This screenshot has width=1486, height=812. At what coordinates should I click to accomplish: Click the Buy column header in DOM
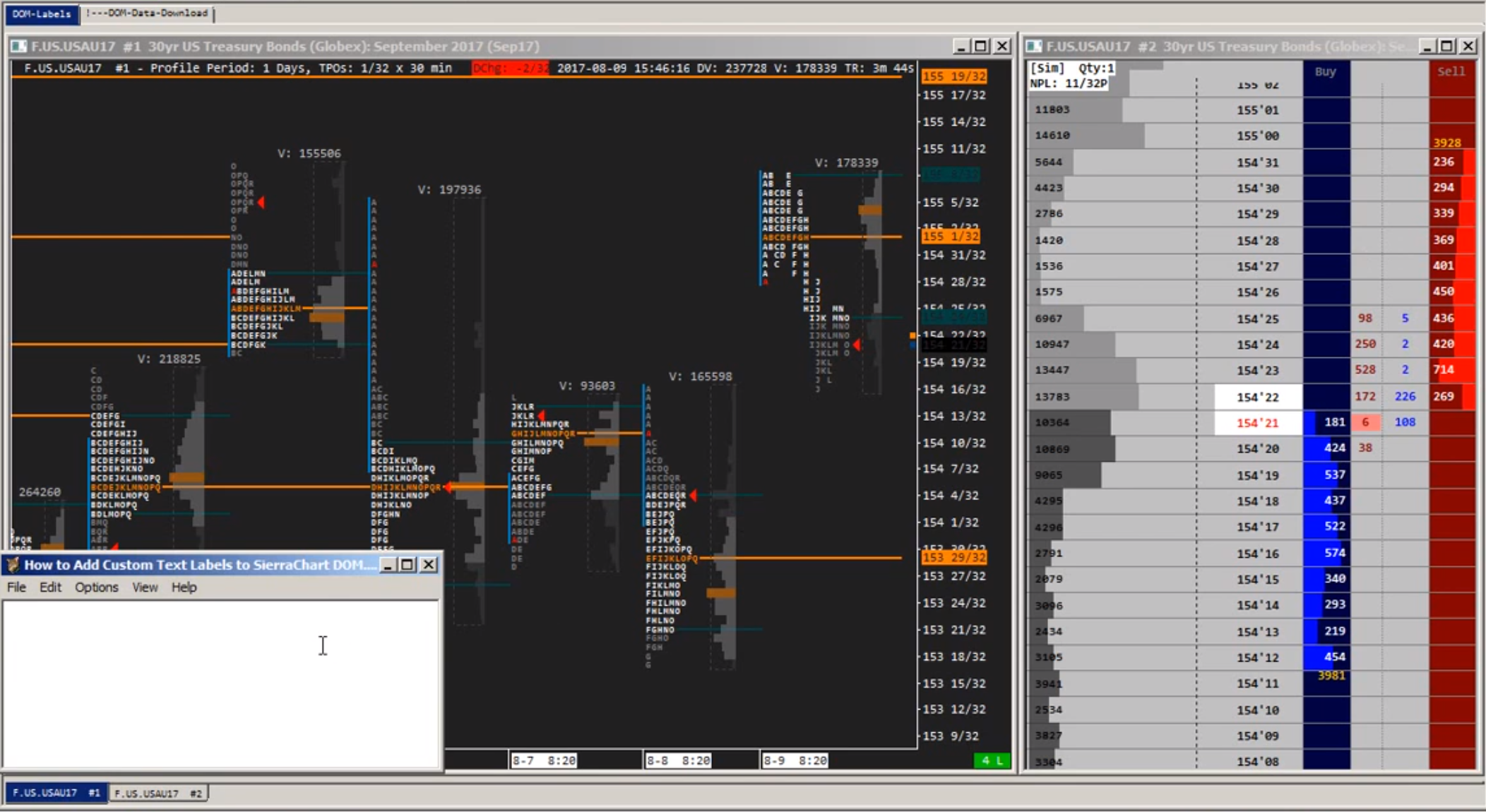(1326, 71)
